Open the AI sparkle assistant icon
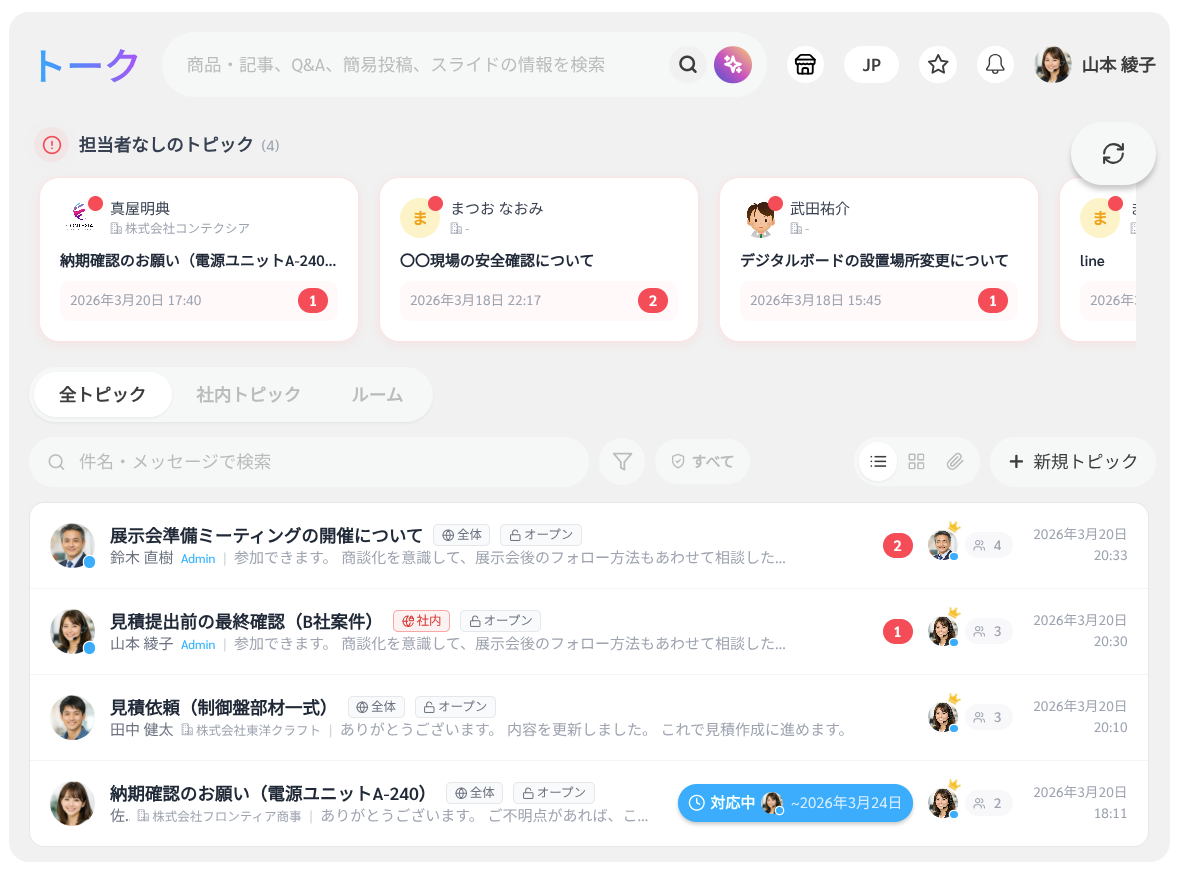 (732, 65)
